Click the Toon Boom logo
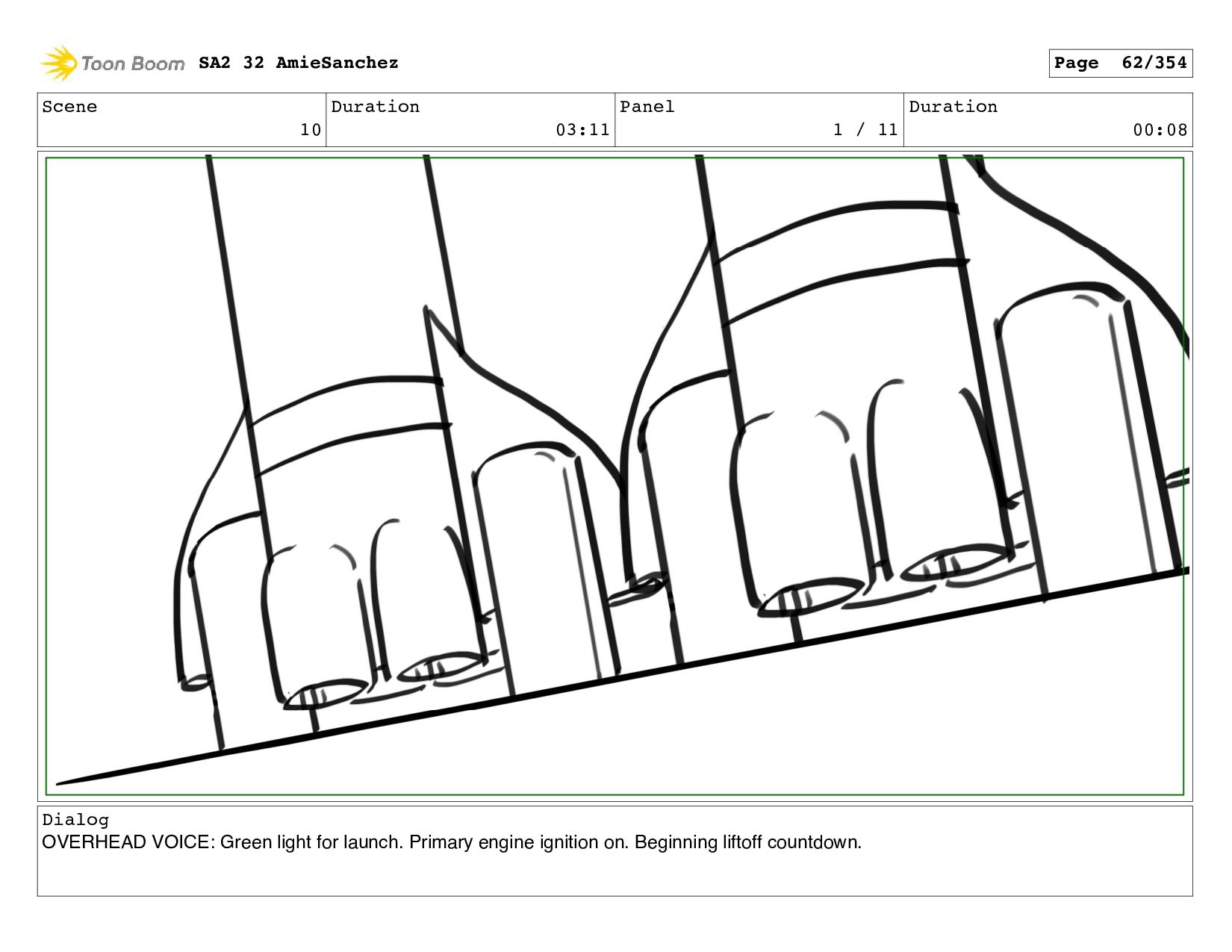The image size is (1232, 952). click(x=112, y=63)
